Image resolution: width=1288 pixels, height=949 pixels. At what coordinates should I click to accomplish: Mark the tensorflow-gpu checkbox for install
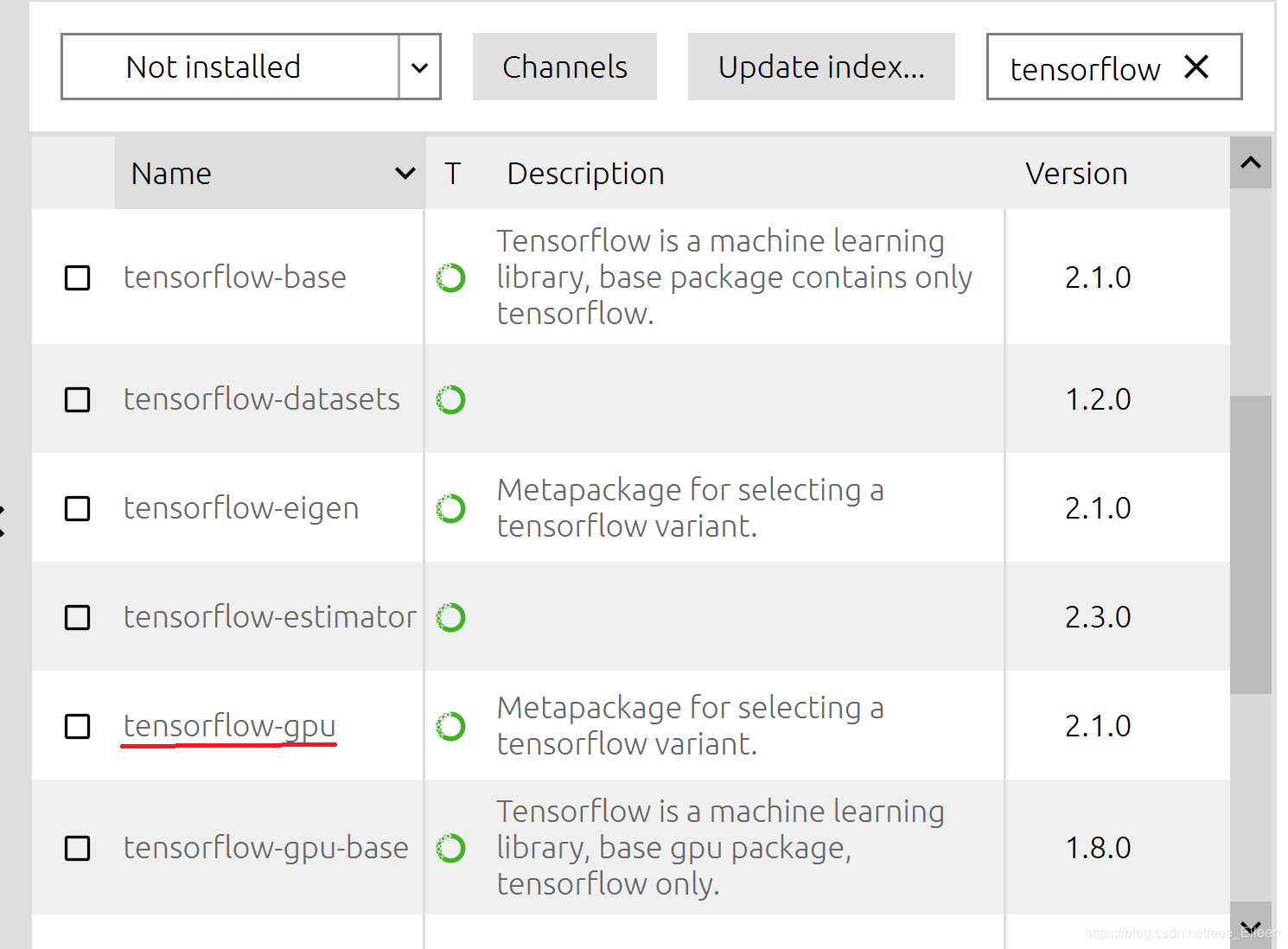coord(78,726)
